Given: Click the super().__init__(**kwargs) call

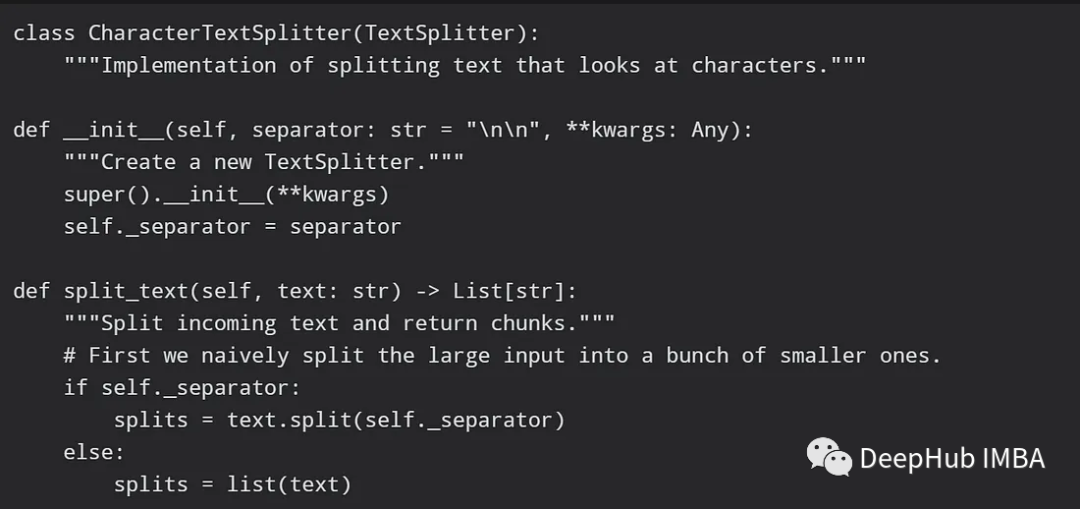Looking at the screenshot, I should pyautogui.click(x=226, y=194).
